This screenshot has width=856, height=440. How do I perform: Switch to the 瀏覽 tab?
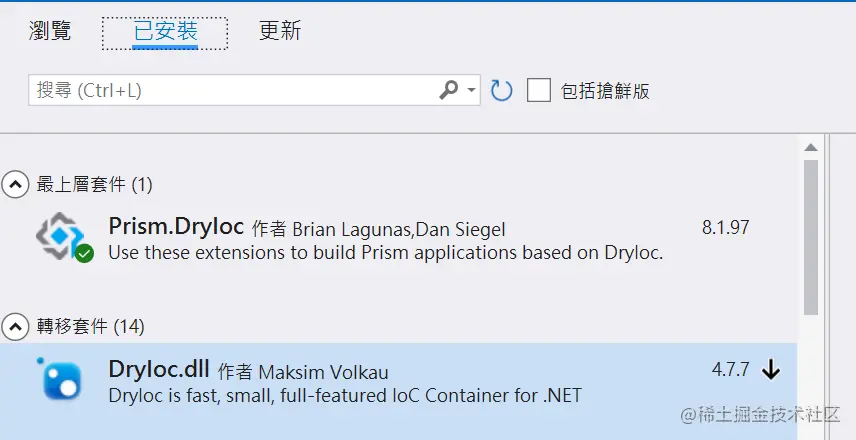click(50, 31)
